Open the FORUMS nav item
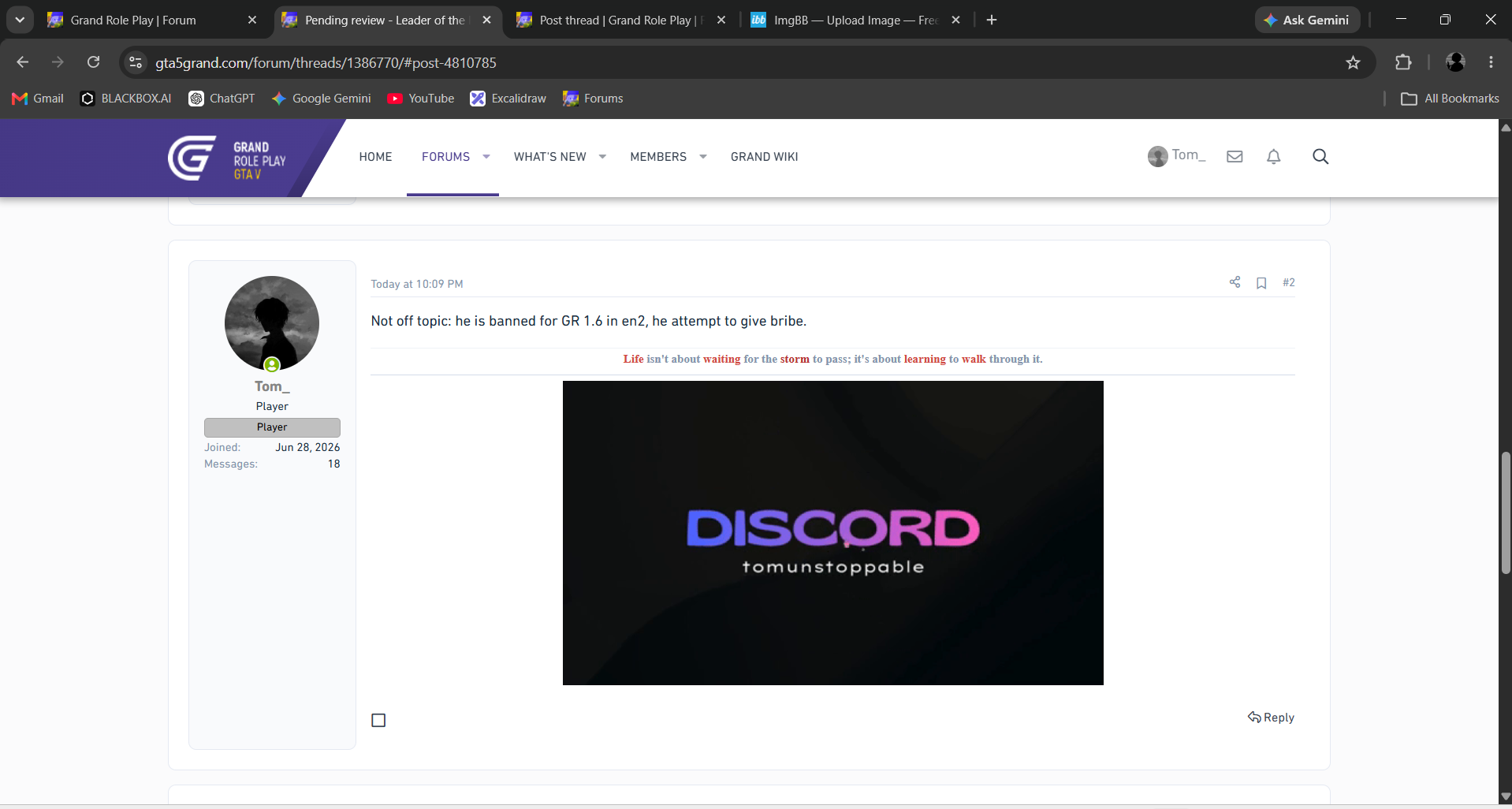The image size is (1512, 809). (x=445, y=157)
